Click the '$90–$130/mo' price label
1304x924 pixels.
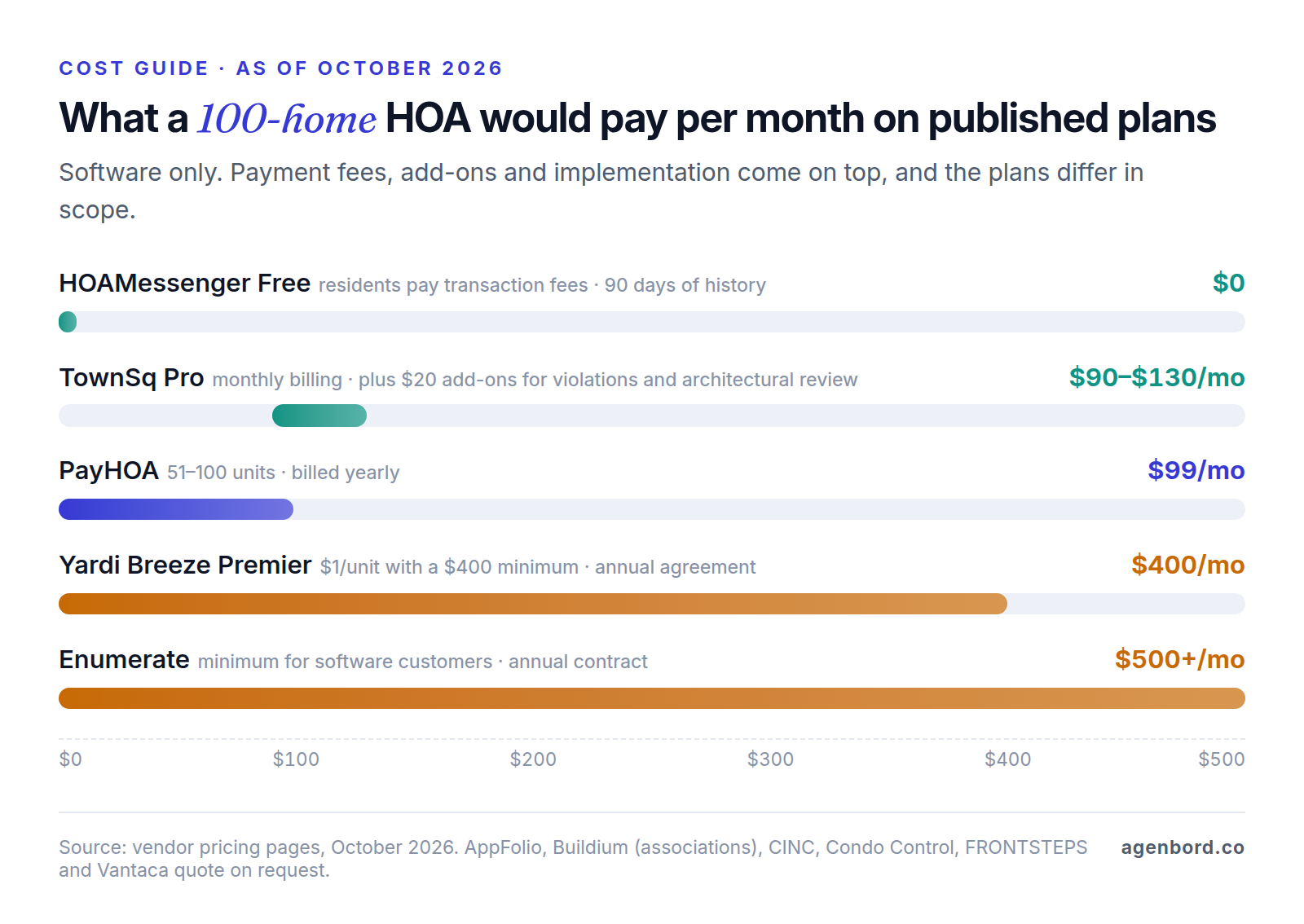tap(1157, 377)
